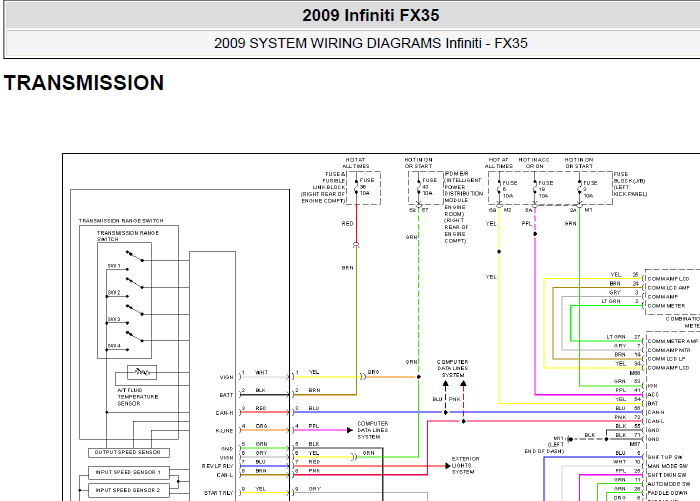Click the "FUSE 3 10A" fuse label
Viewport: 700px width, 501px height.
[x=590, y=189]
